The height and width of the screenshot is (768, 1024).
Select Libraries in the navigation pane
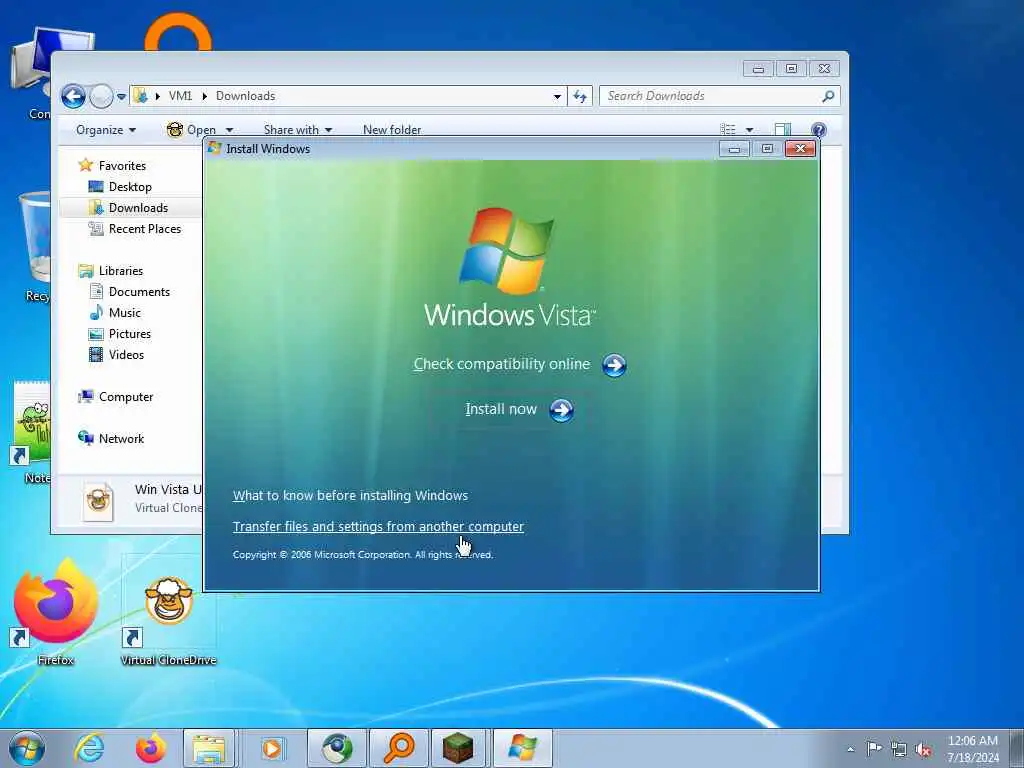[x=120, y=270]
